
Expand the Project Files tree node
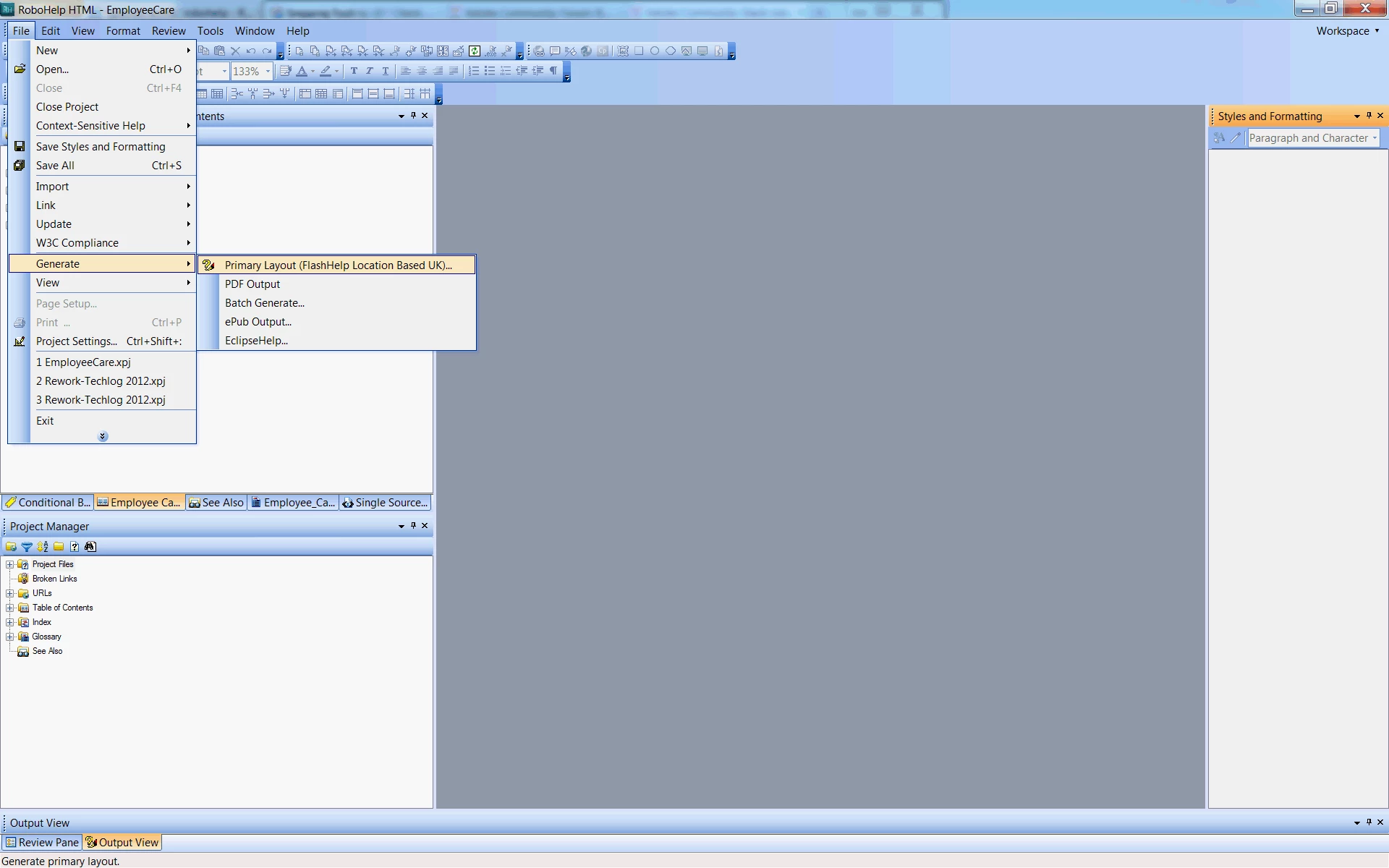click(10, 564)
